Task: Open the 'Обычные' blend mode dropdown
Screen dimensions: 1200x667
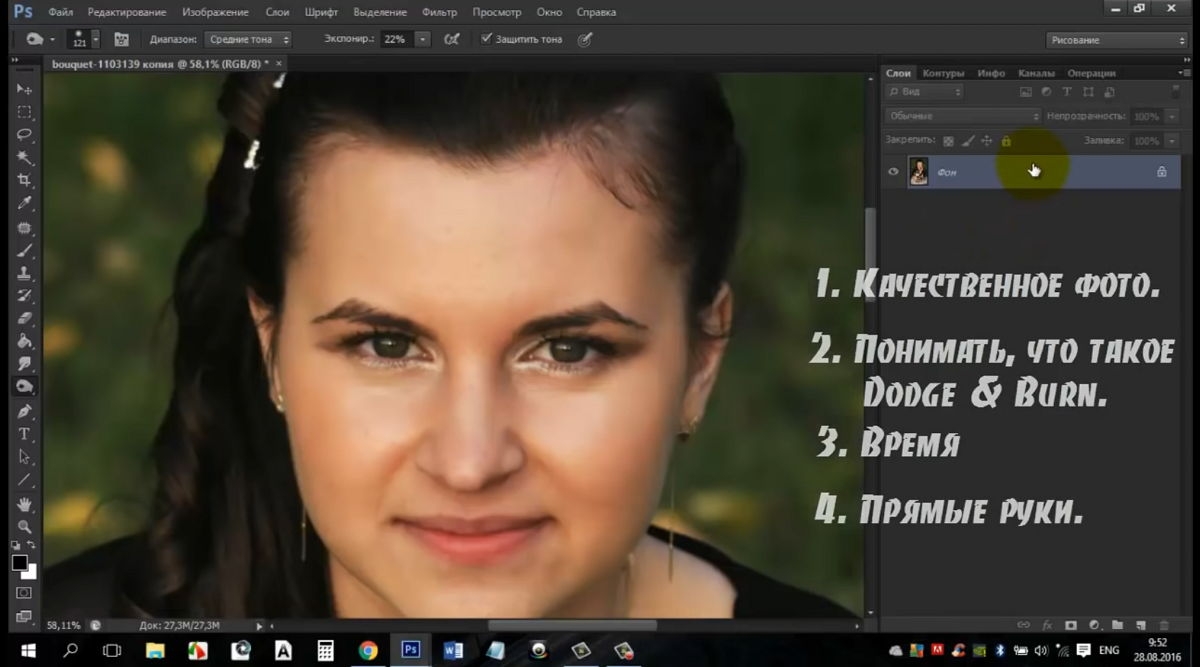Action: pyautogui.click(x=964, y=116)
